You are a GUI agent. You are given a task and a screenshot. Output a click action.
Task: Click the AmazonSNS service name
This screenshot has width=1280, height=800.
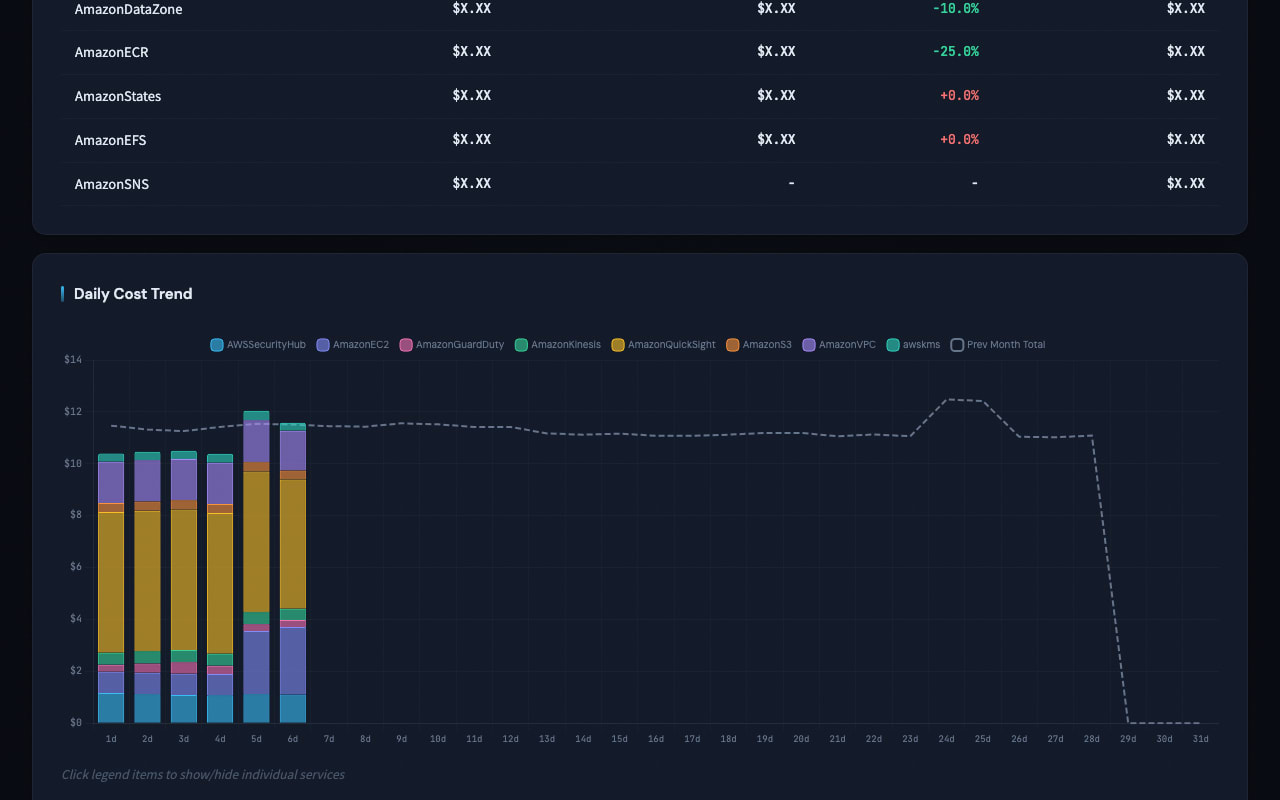111,184
